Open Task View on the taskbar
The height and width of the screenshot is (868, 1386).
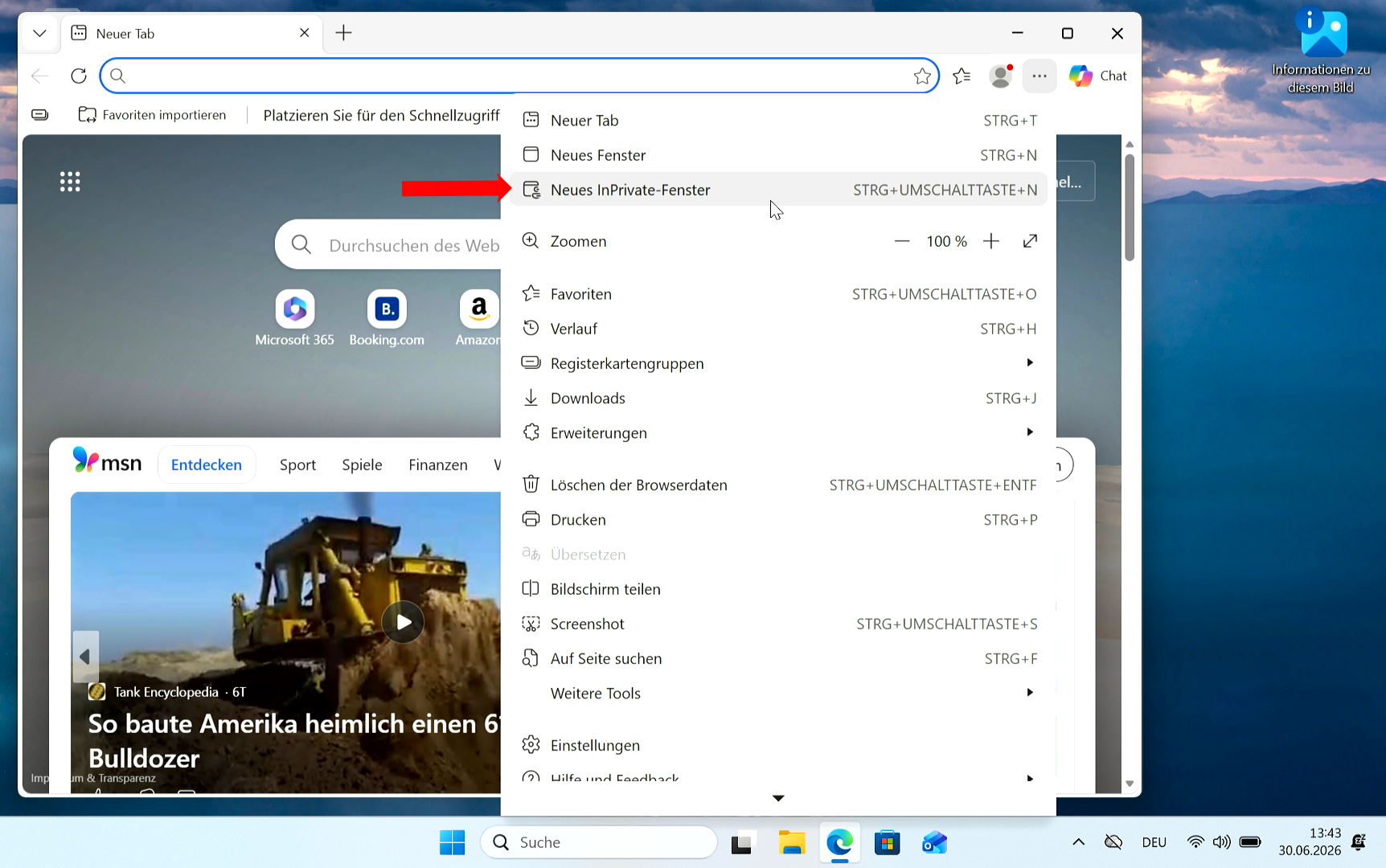point(741,842)
